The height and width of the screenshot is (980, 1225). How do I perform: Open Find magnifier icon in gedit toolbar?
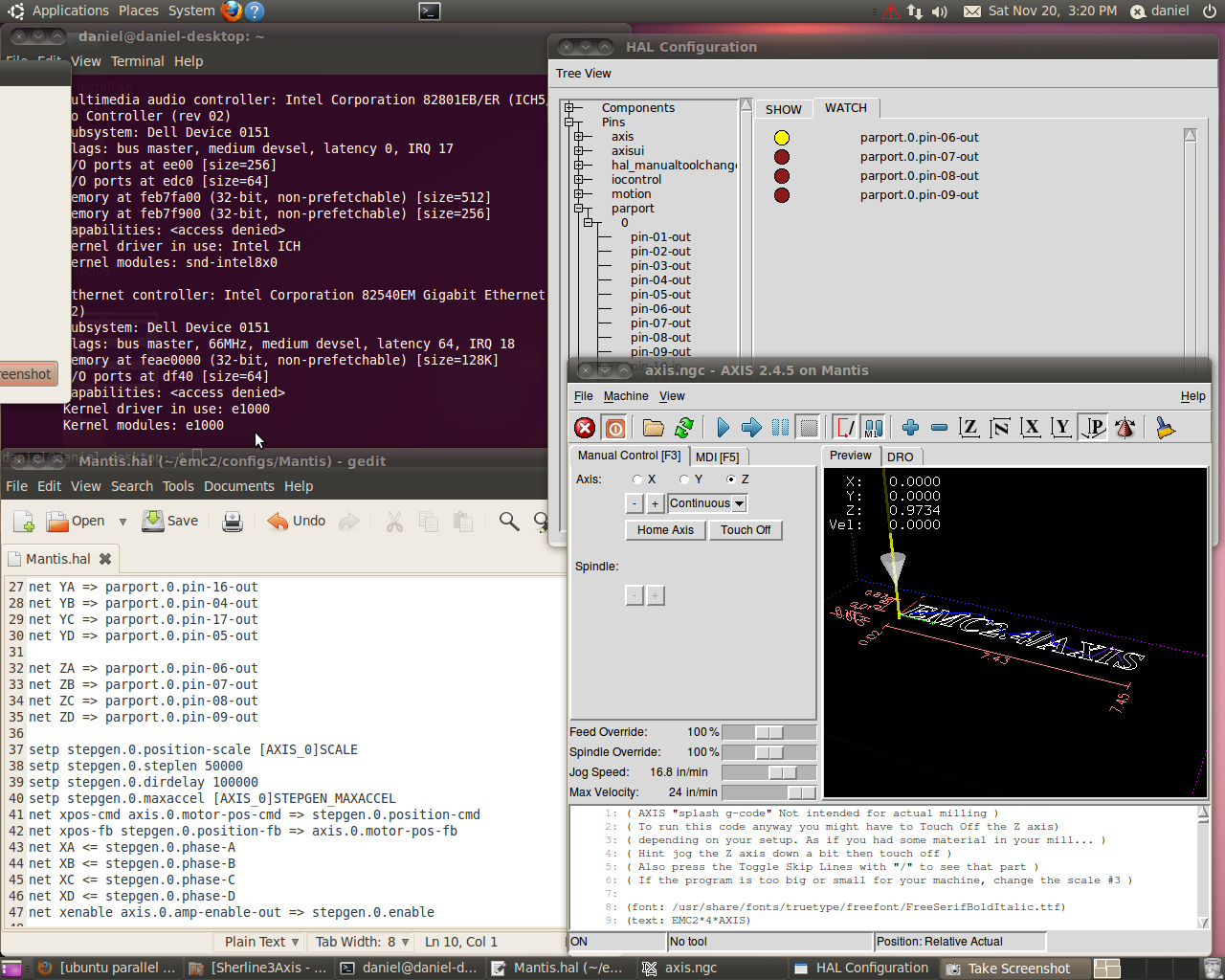pos(509,522)
